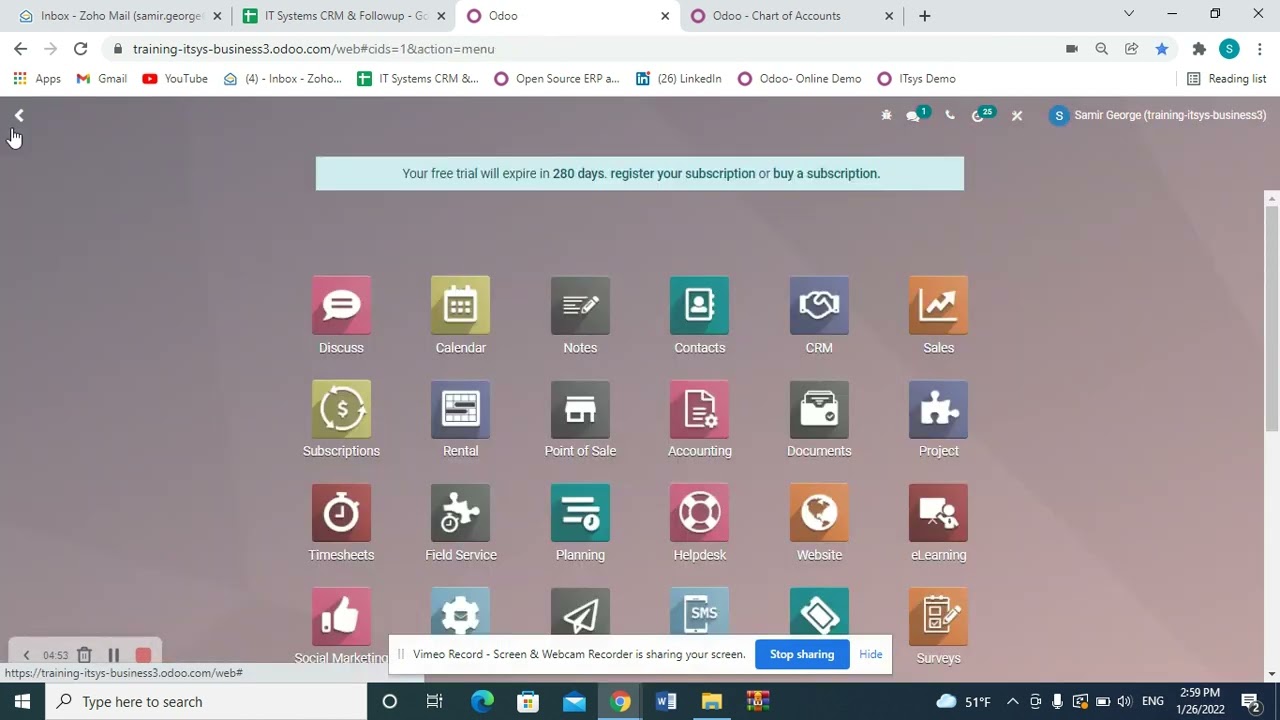Delete the recording with trash icon
The height and width of the screenshot is (720, 1280).
click(85, 655)
